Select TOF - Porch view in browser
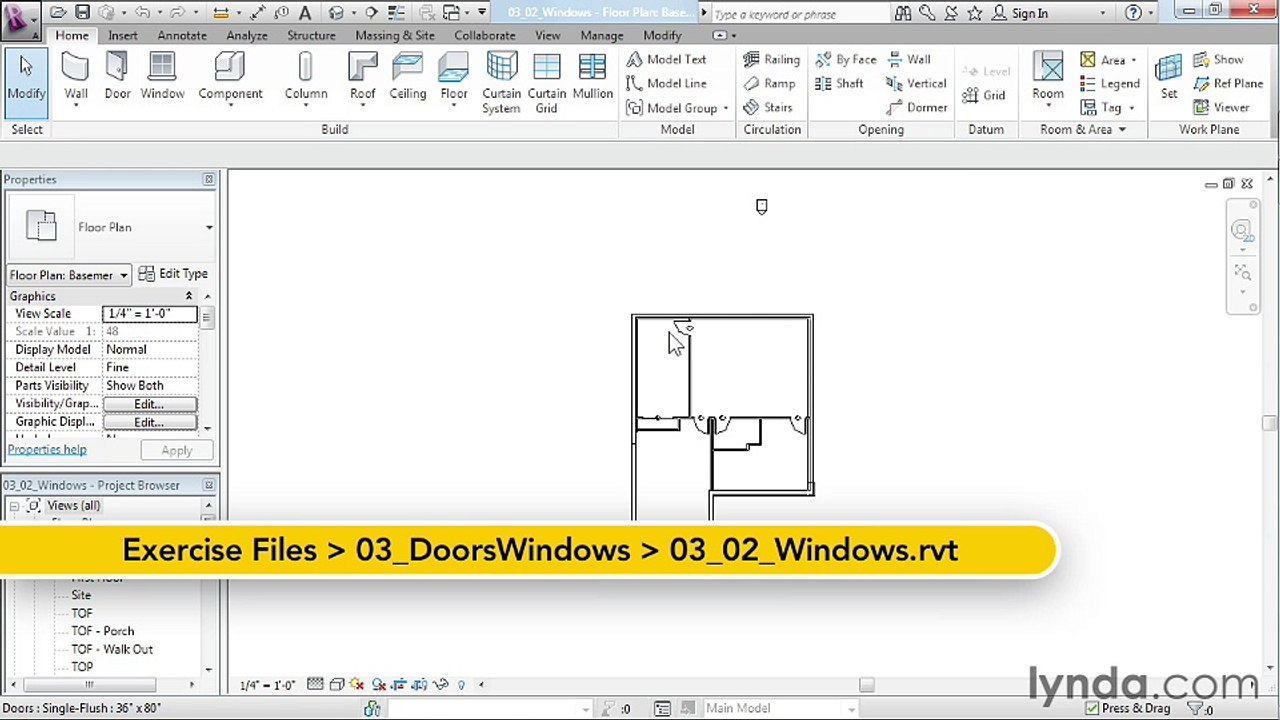The image size is (1280, 720). 102,631
